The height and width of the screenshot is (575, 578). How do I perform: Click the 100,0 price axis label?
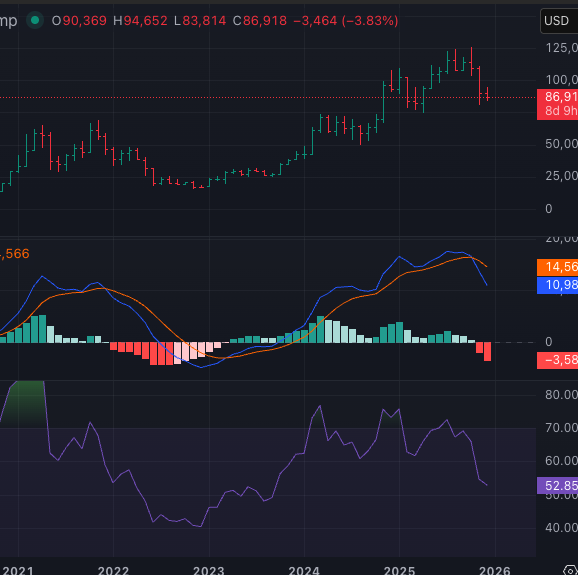[x=561, y=80]
